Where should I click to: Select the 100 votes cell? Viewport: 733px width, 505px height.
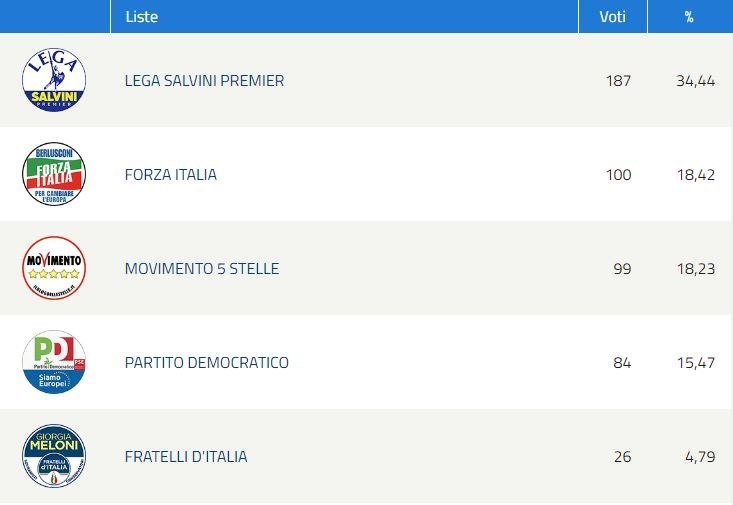[618, 174]
